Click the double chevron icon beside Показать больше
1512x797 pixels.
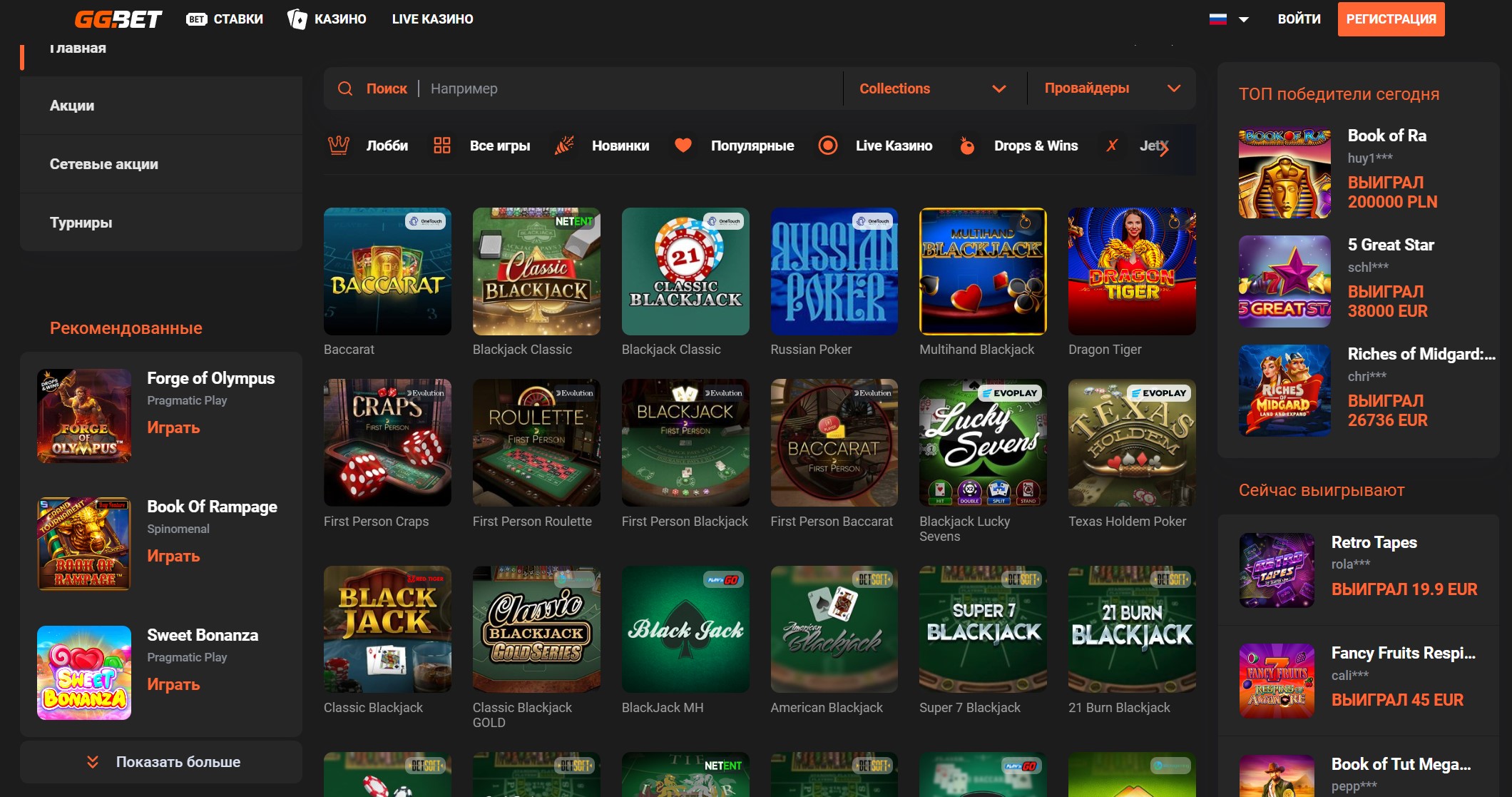pos(93,762)
